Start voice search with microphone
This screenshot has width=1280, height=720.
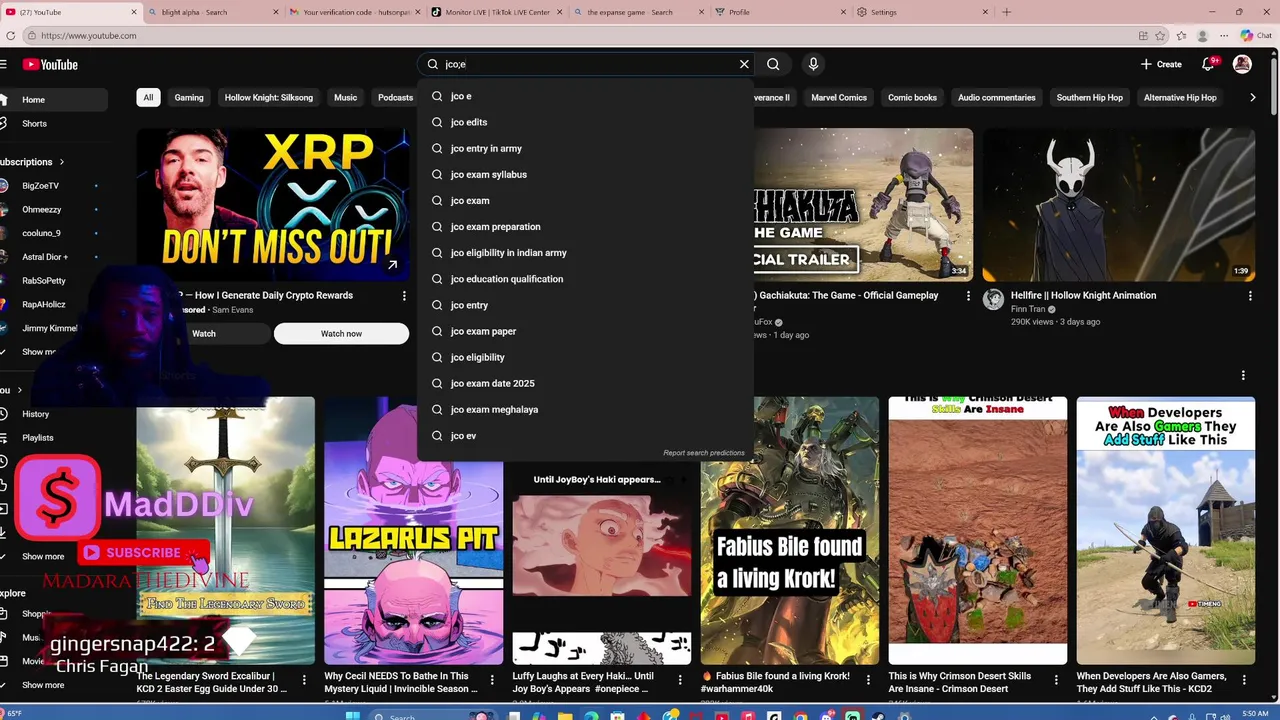coord(813,64)
